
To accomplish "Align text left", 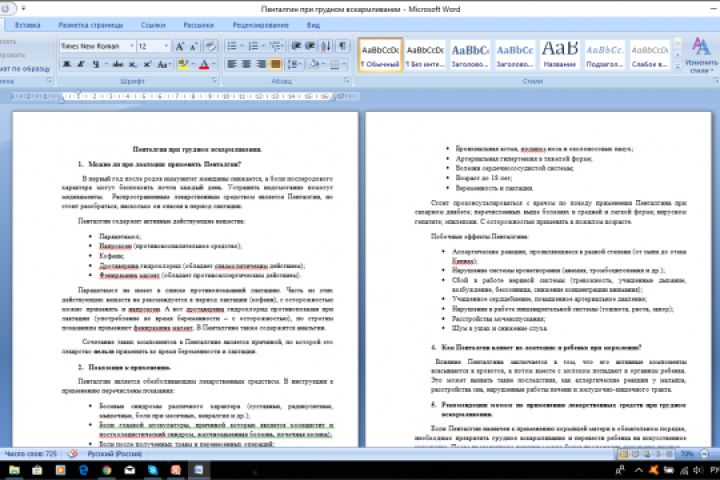I will click(232, 64).
